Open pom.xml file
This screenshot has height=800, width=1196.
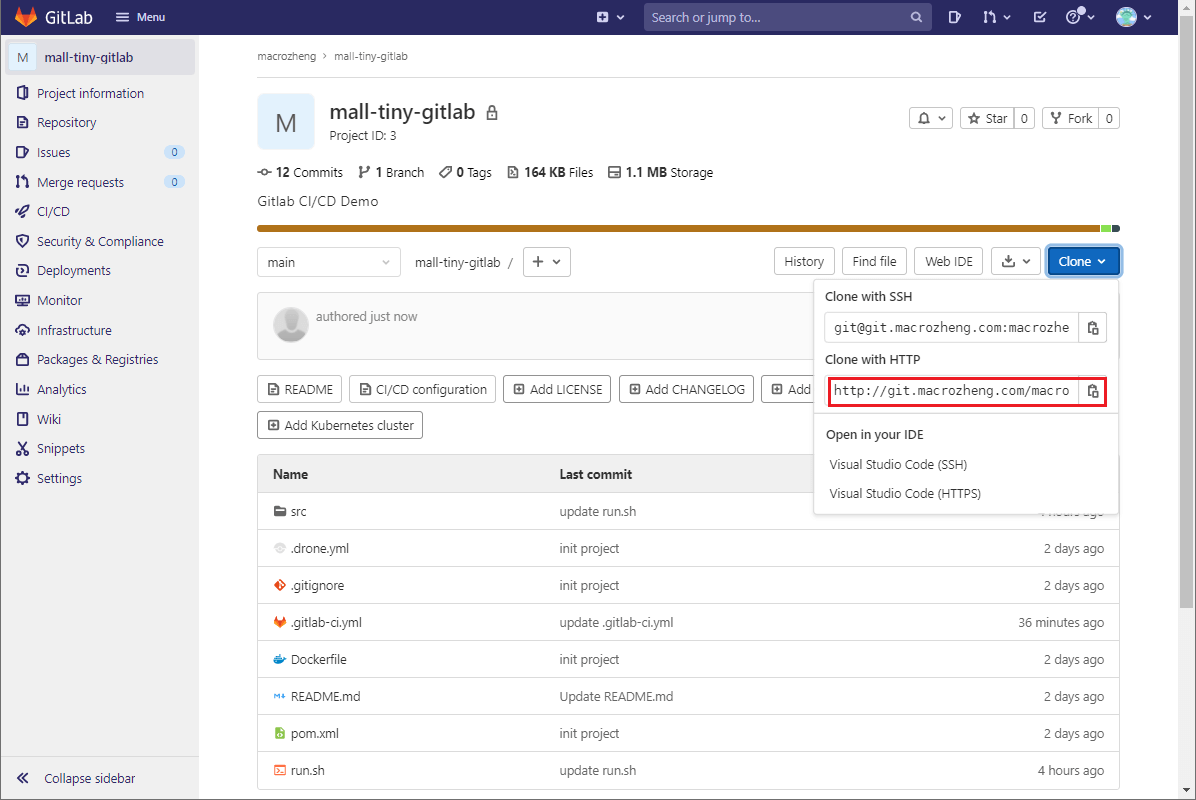pos(315,734)
